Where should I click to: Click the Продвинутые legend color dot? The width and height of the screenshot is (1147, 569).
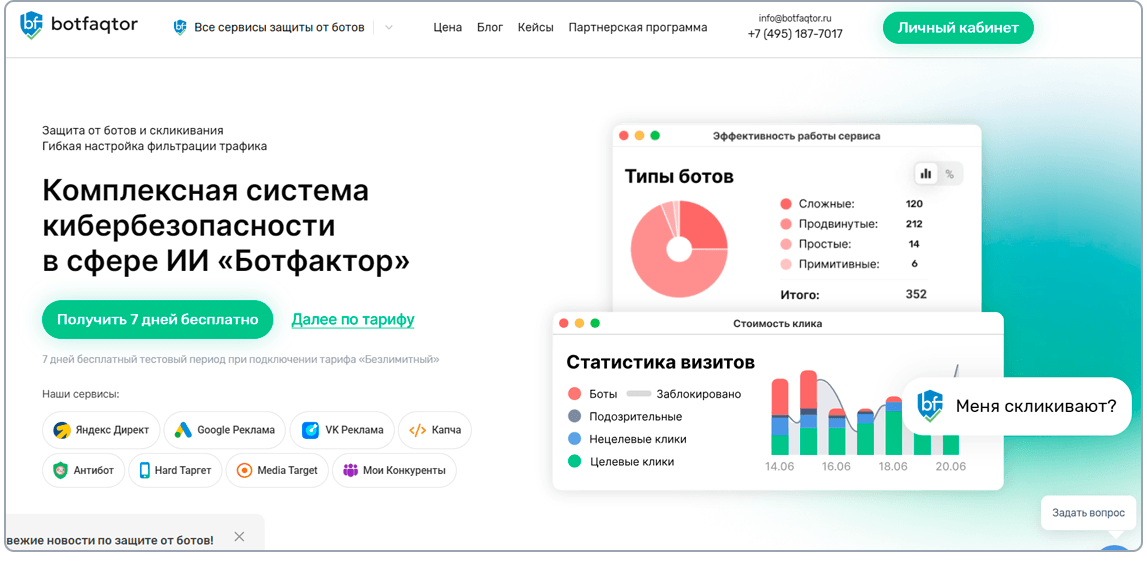pyautogui.click(x=786, y=225)
